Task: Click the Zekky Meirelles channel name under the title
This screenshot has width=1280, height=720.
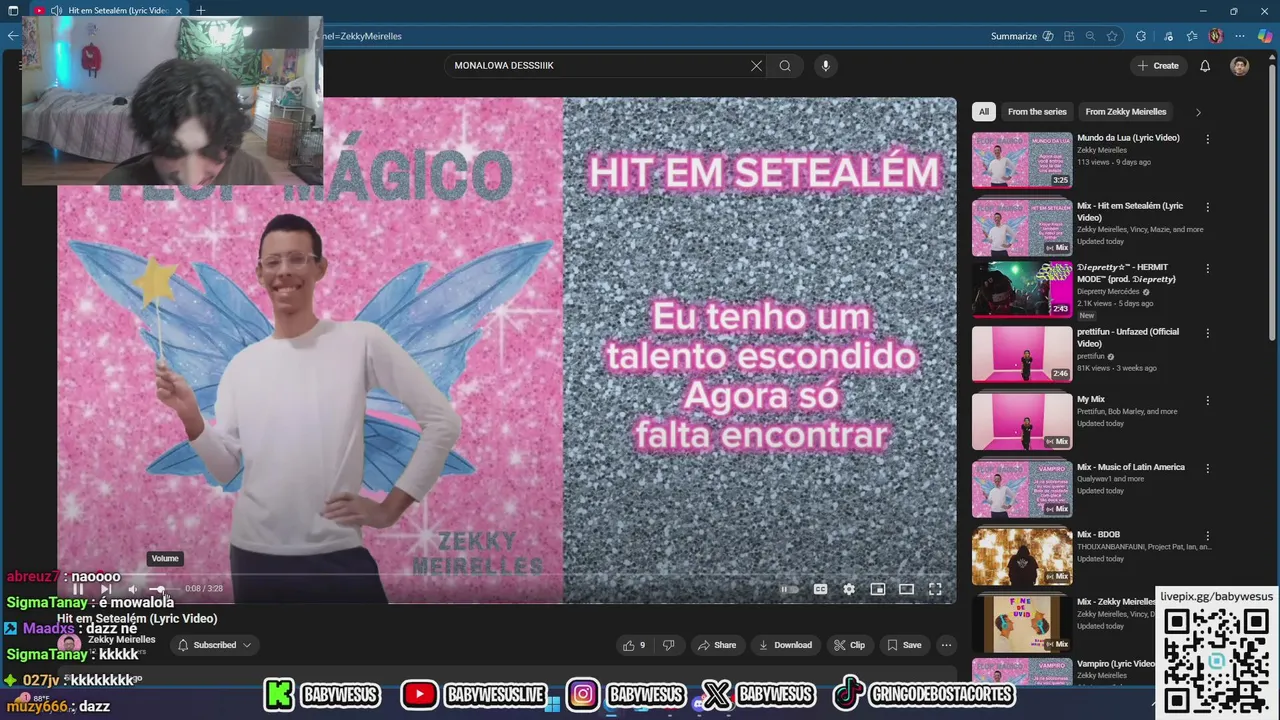Action: 121,639
